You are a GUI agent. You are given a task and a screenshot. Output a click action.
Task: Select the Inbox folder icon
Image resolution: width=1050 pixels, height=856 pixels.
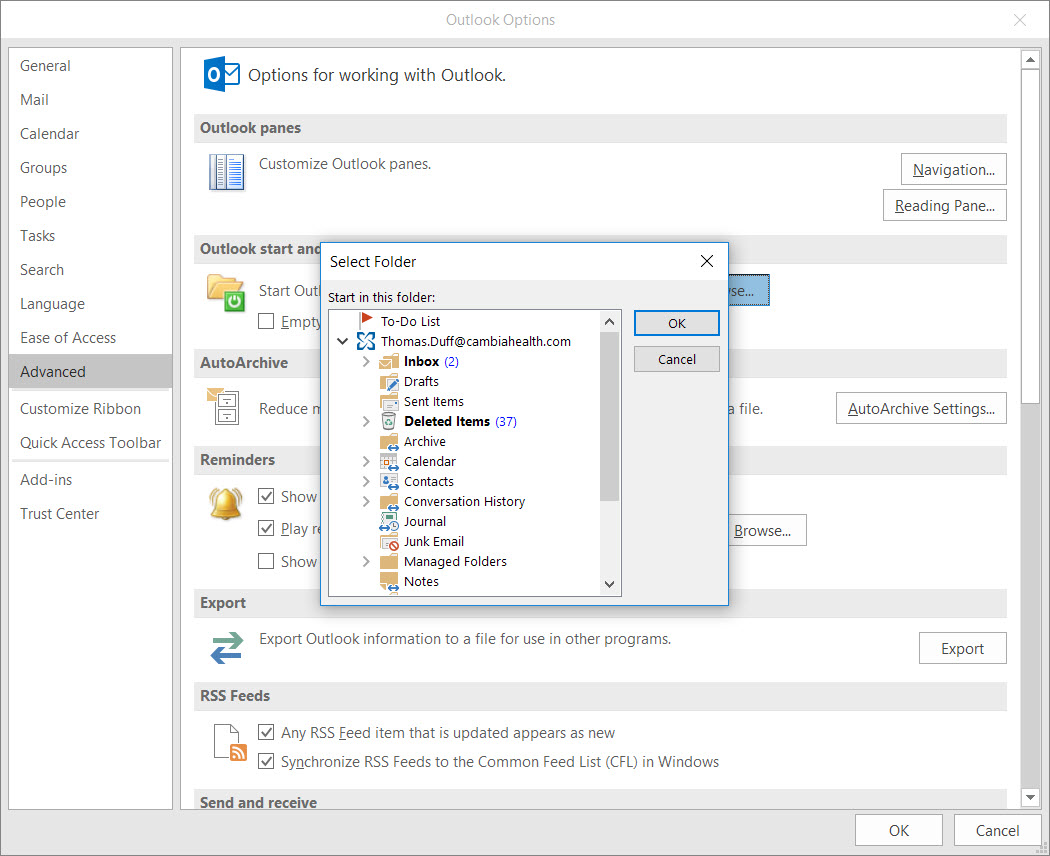(389, 361)
